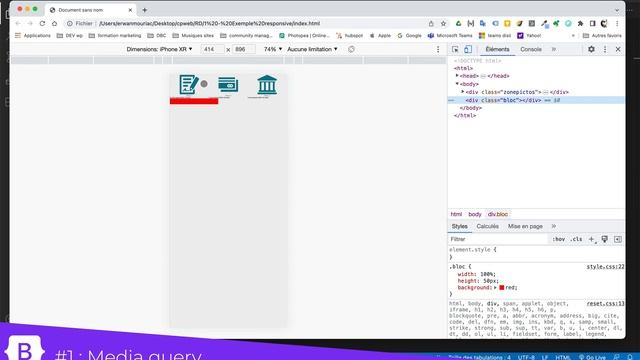Open the Extensions puzzle icon
The width and height of the screenshot is (640, 360).
(580, 24)
